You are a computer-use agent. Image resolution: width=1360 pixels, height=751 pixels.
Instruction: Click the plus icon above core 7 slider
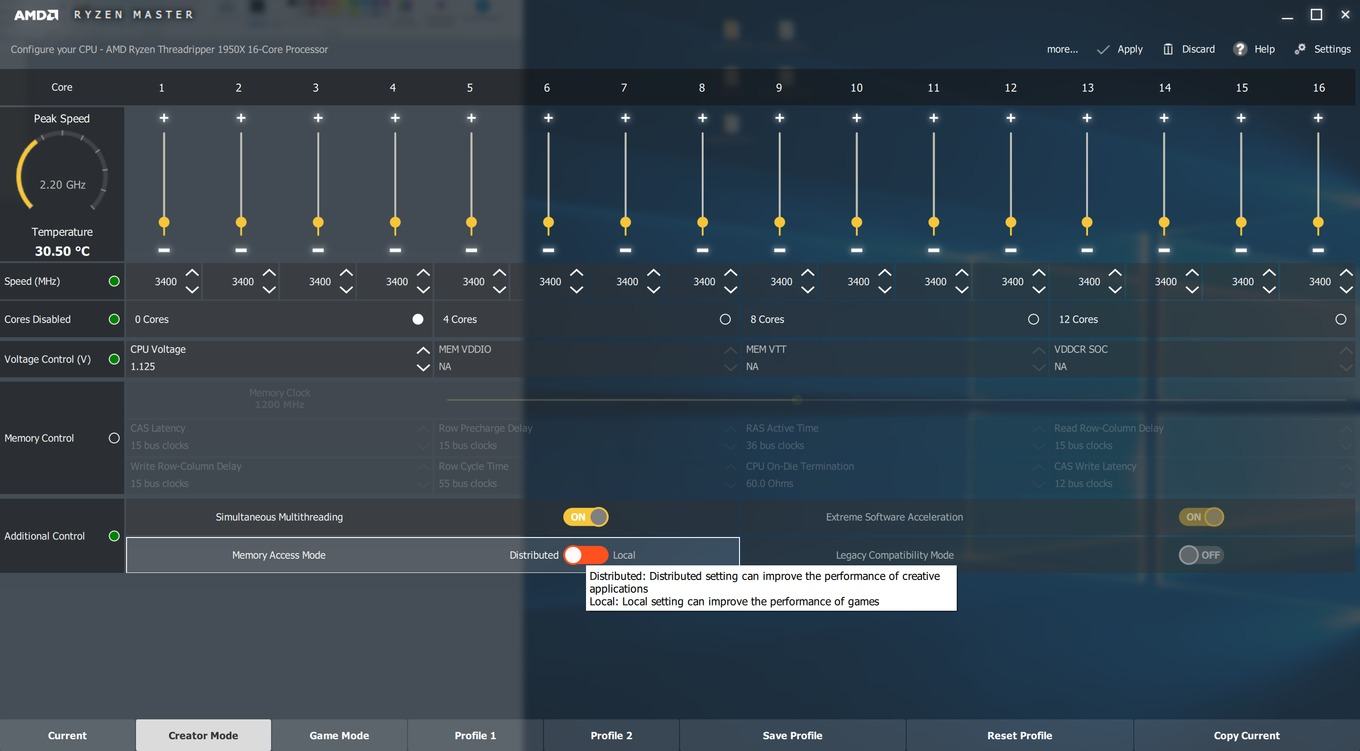625,118
